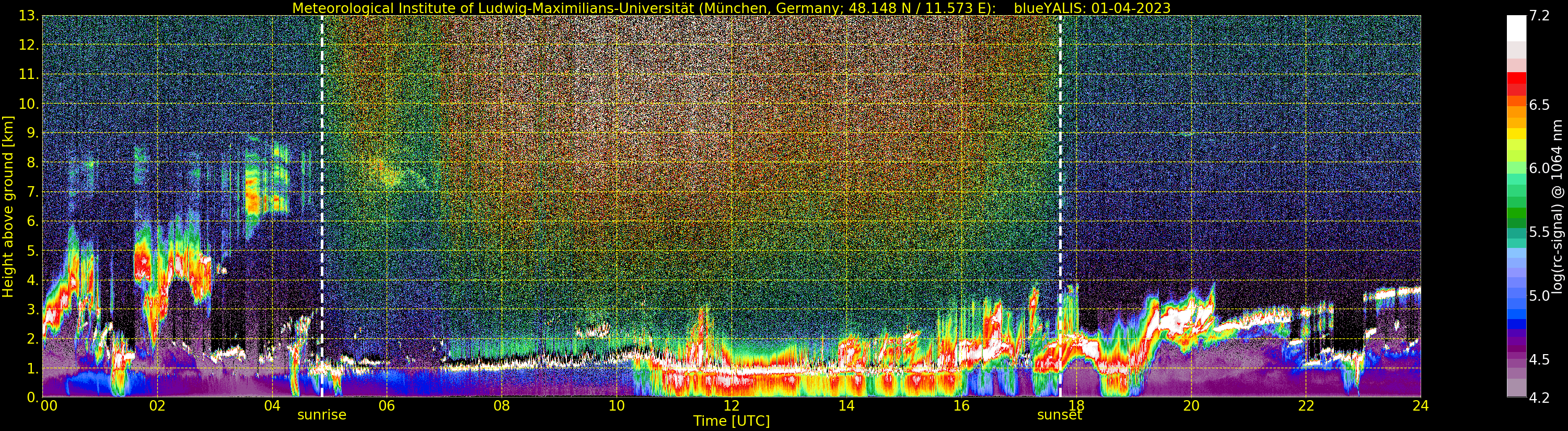Click the x-axis tick label '04'
This screenshot has height=431, width=1568.
pos(272,406)
